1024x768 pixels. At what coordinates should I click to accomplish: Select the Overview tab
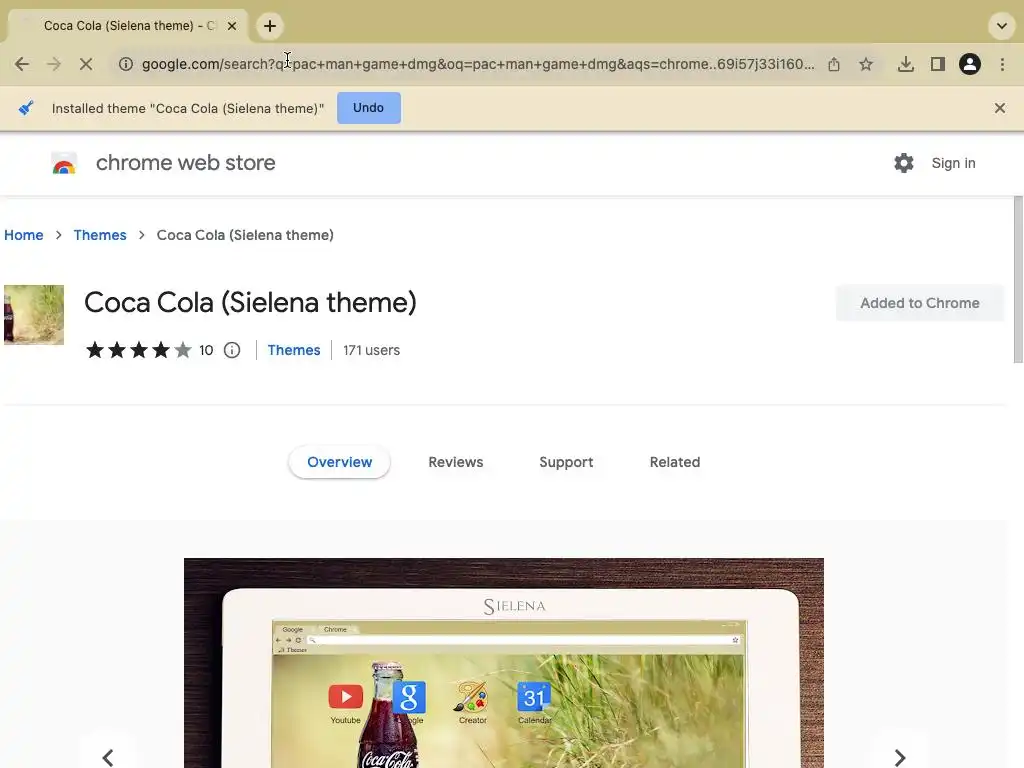[x=340, y=462]
